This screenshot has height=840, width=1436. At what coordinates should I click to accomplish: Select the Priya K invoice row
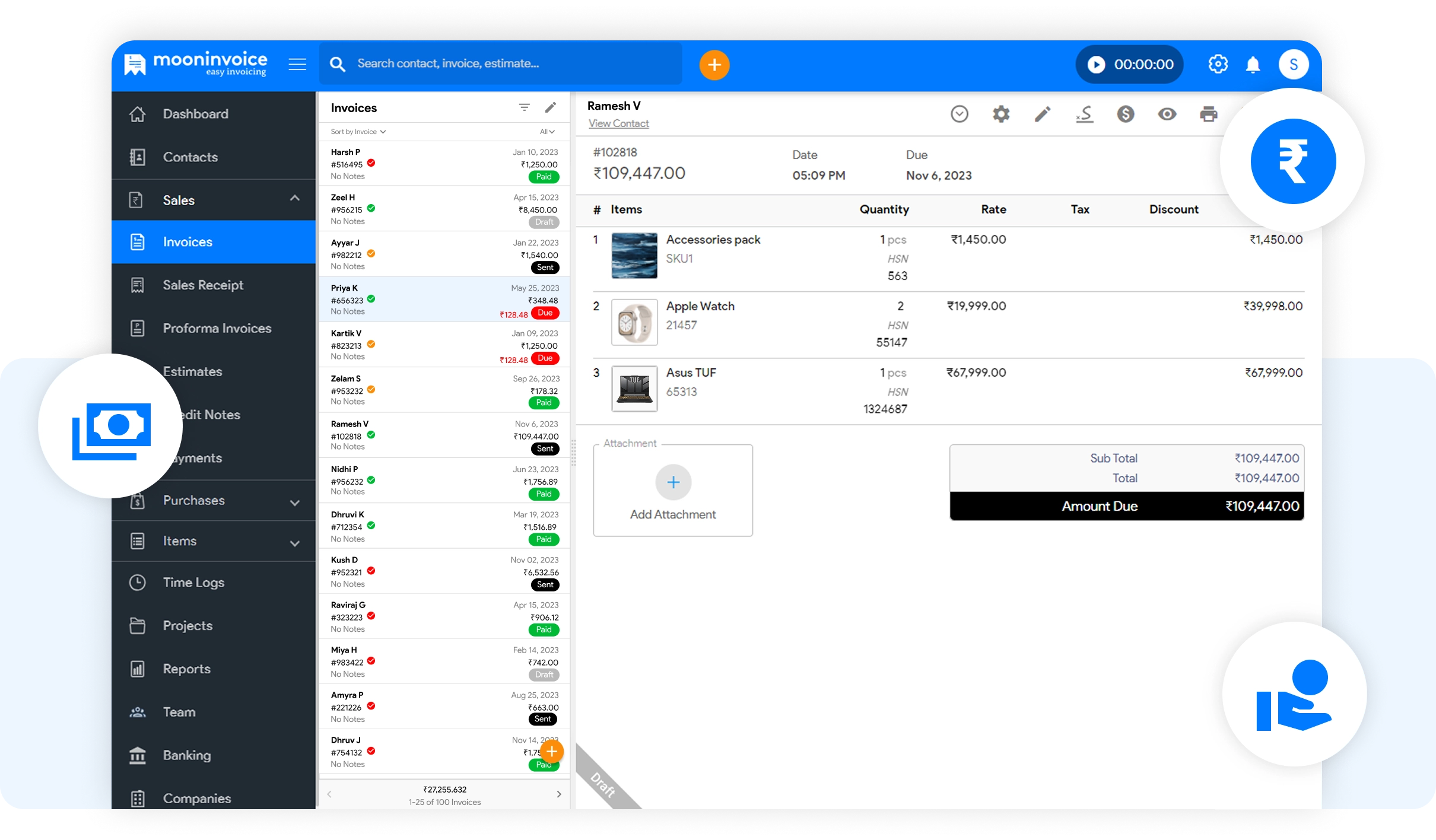tap(444, 300)
